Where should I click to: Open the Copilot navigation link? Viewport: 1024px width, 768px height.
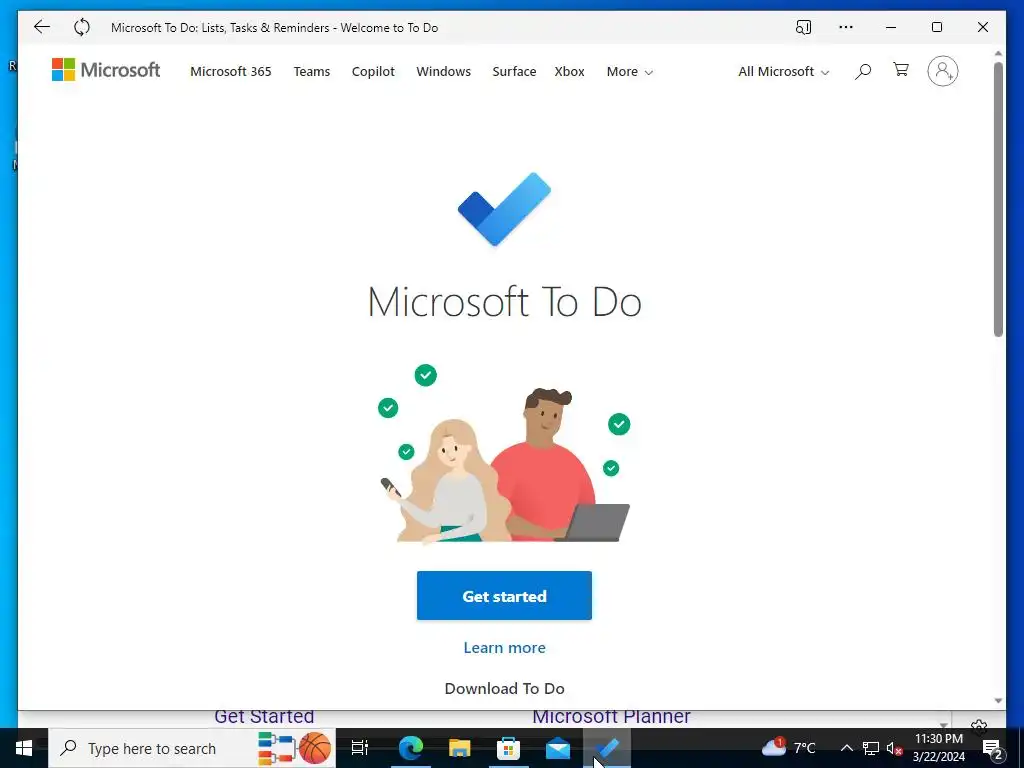coord(373,71)
